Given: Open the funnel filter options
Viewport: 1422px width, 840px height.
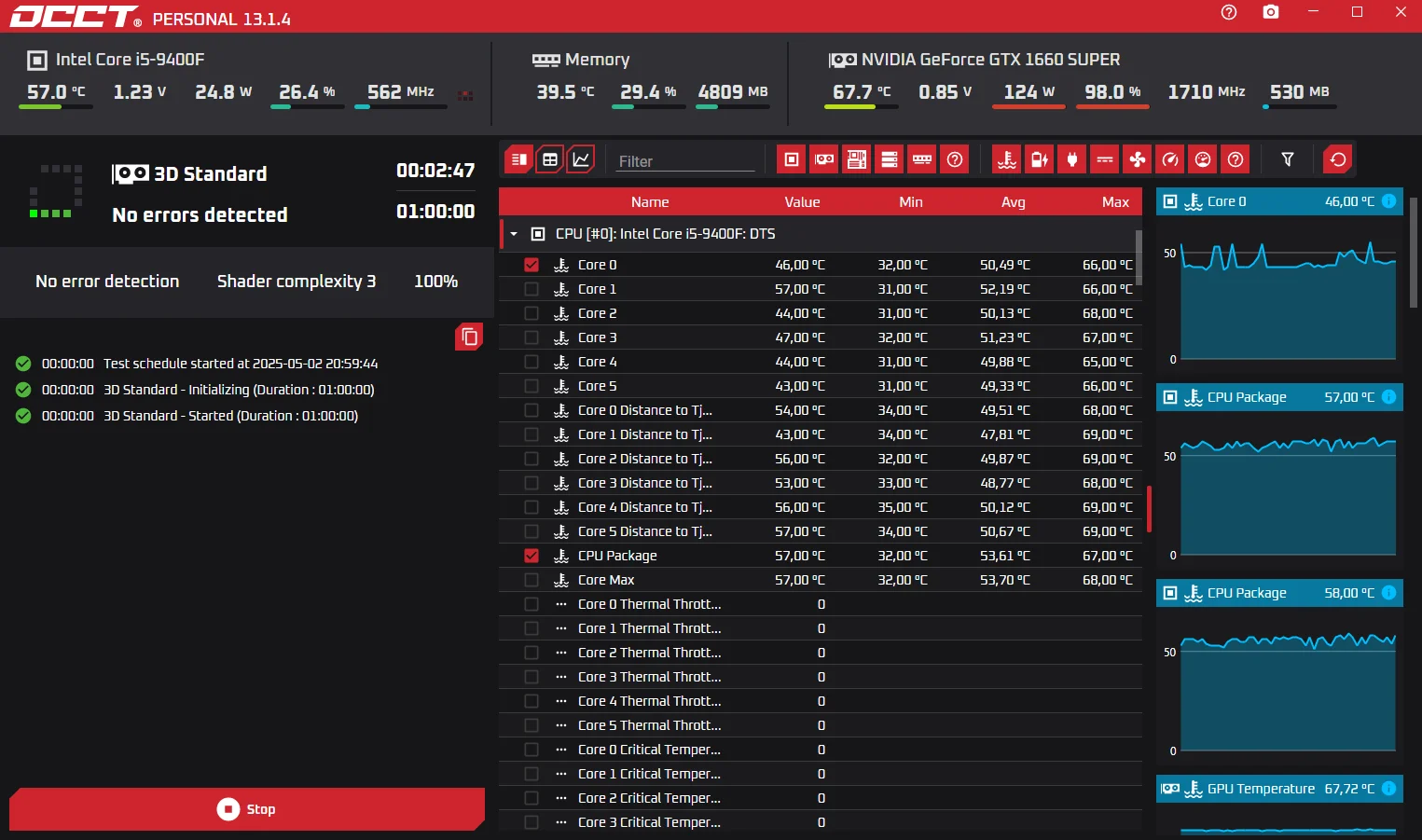Looking at the screenshot, I should [1288, 159].
